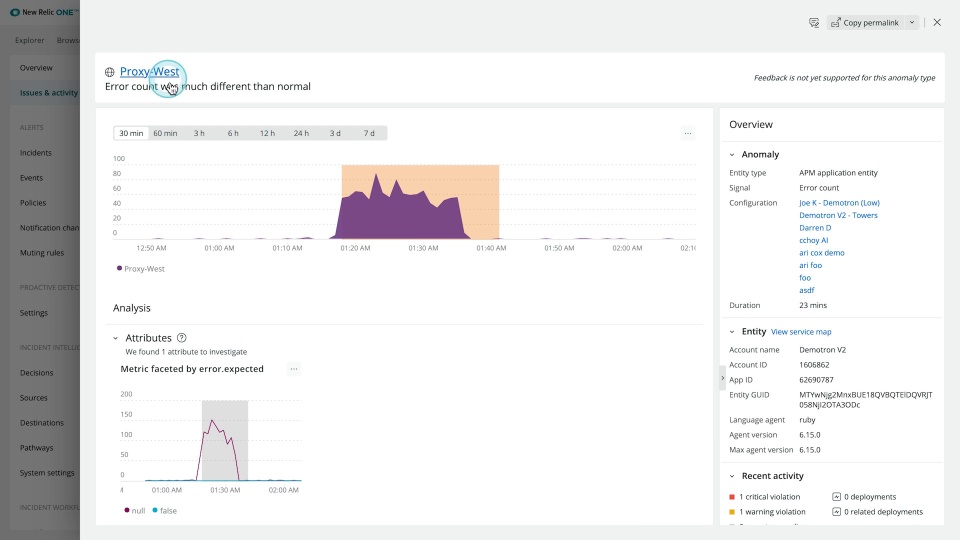Open Events in the sidebar
960x540 pixels.
[x=31, y=178]
